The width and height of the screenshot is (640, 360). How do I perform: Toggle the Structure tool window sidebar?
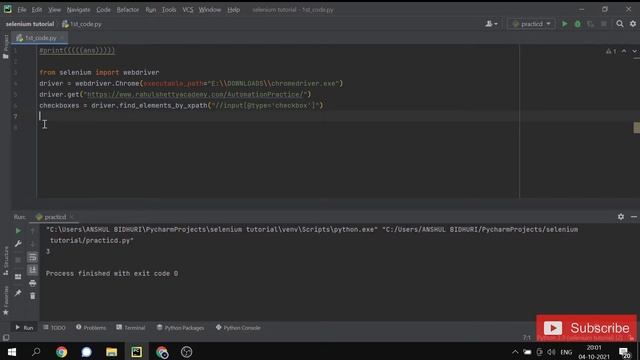[5, 261]
